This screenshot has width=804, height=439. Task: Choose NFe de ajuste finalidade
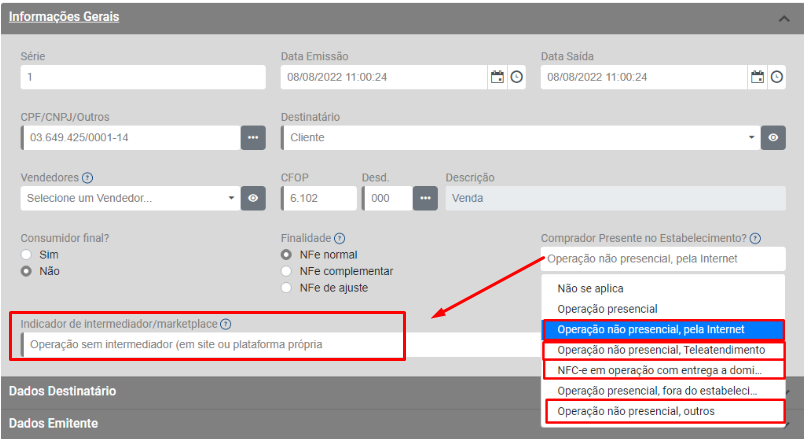tap(286, 287)
